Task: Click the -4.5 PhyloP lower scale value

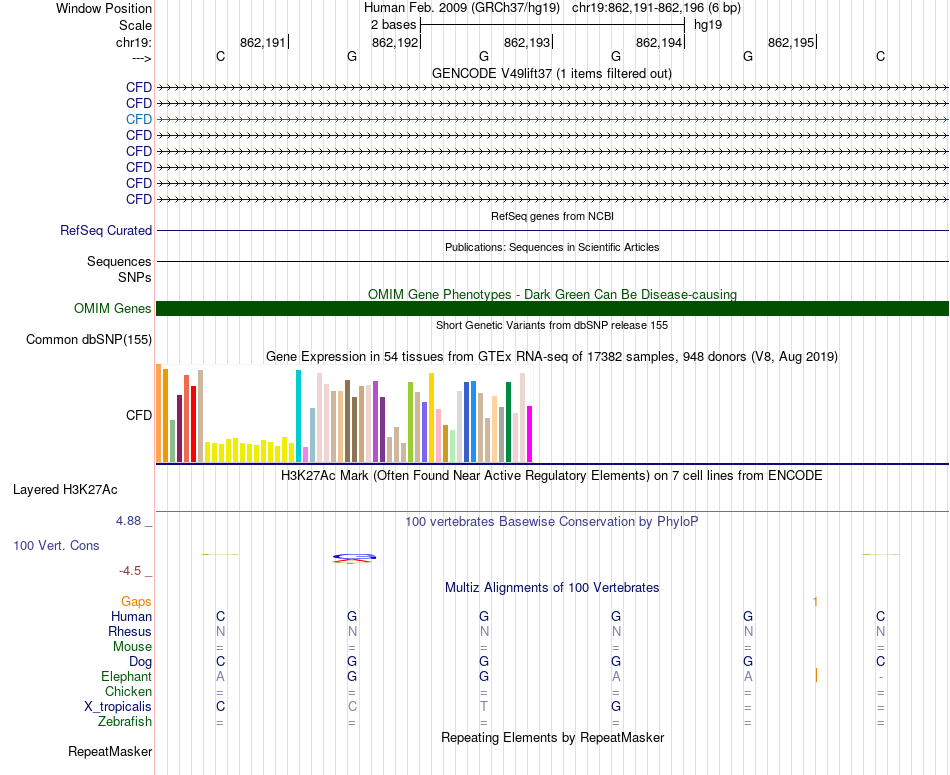Action: (x=130, y=570)
